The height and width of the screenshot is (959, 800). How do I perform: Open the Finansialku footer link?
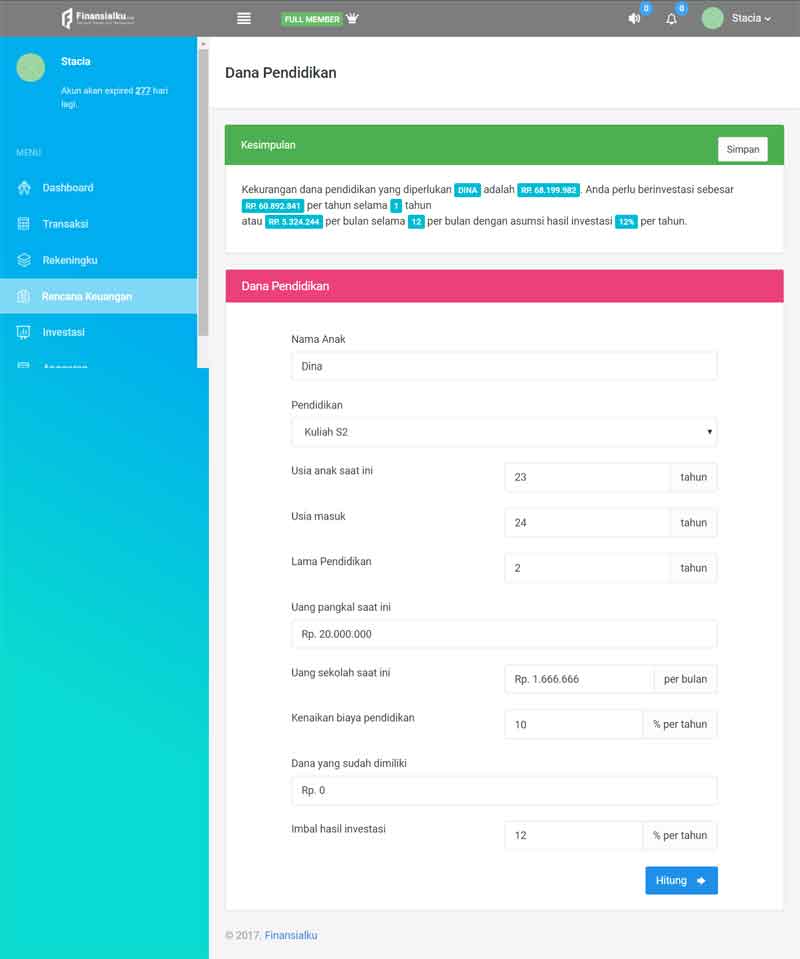(x=291, y=935)
